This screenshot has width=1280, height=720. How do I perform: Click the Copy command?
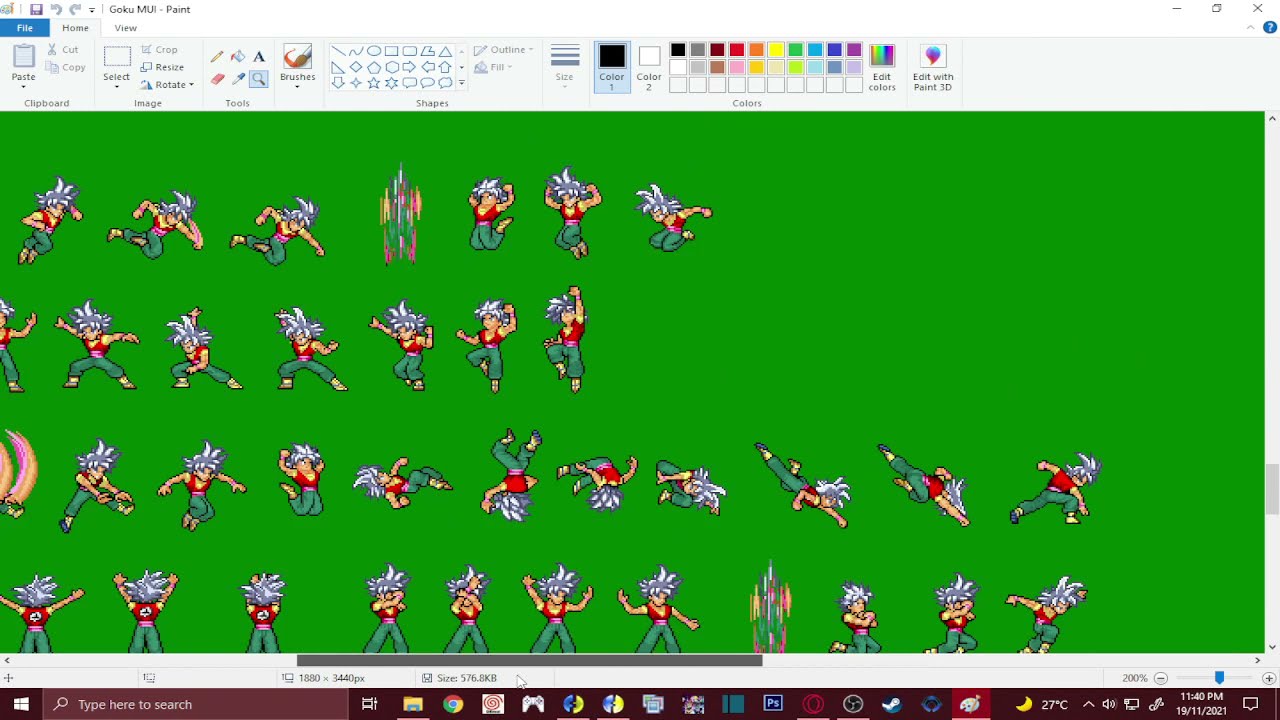tap(66, 67)
